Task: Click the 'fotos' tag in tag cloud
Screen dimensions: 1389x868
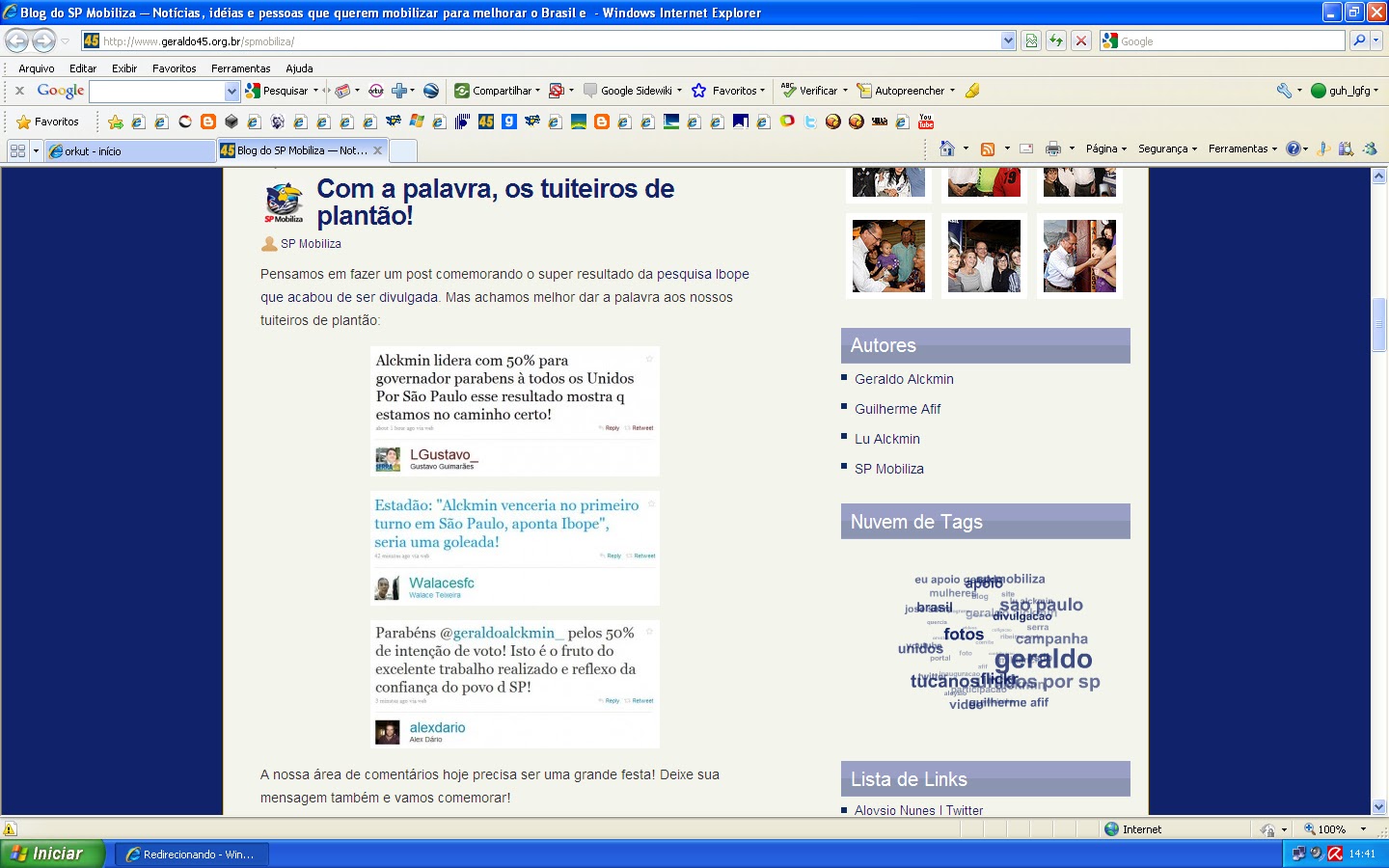Action: tap(964, 634)
